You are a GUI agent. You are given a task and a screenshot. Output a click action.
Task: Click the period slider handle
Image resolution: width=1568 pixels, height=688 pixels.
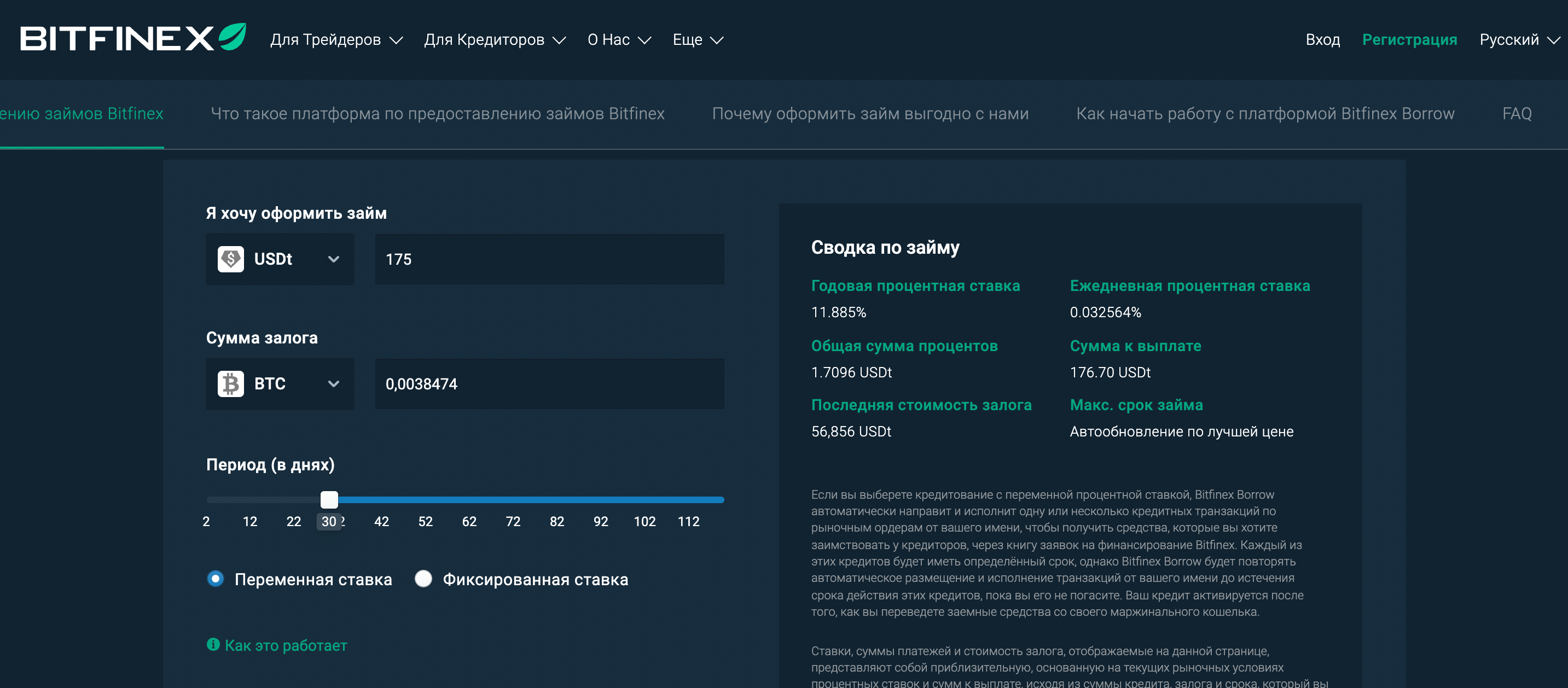click(329, 499)
